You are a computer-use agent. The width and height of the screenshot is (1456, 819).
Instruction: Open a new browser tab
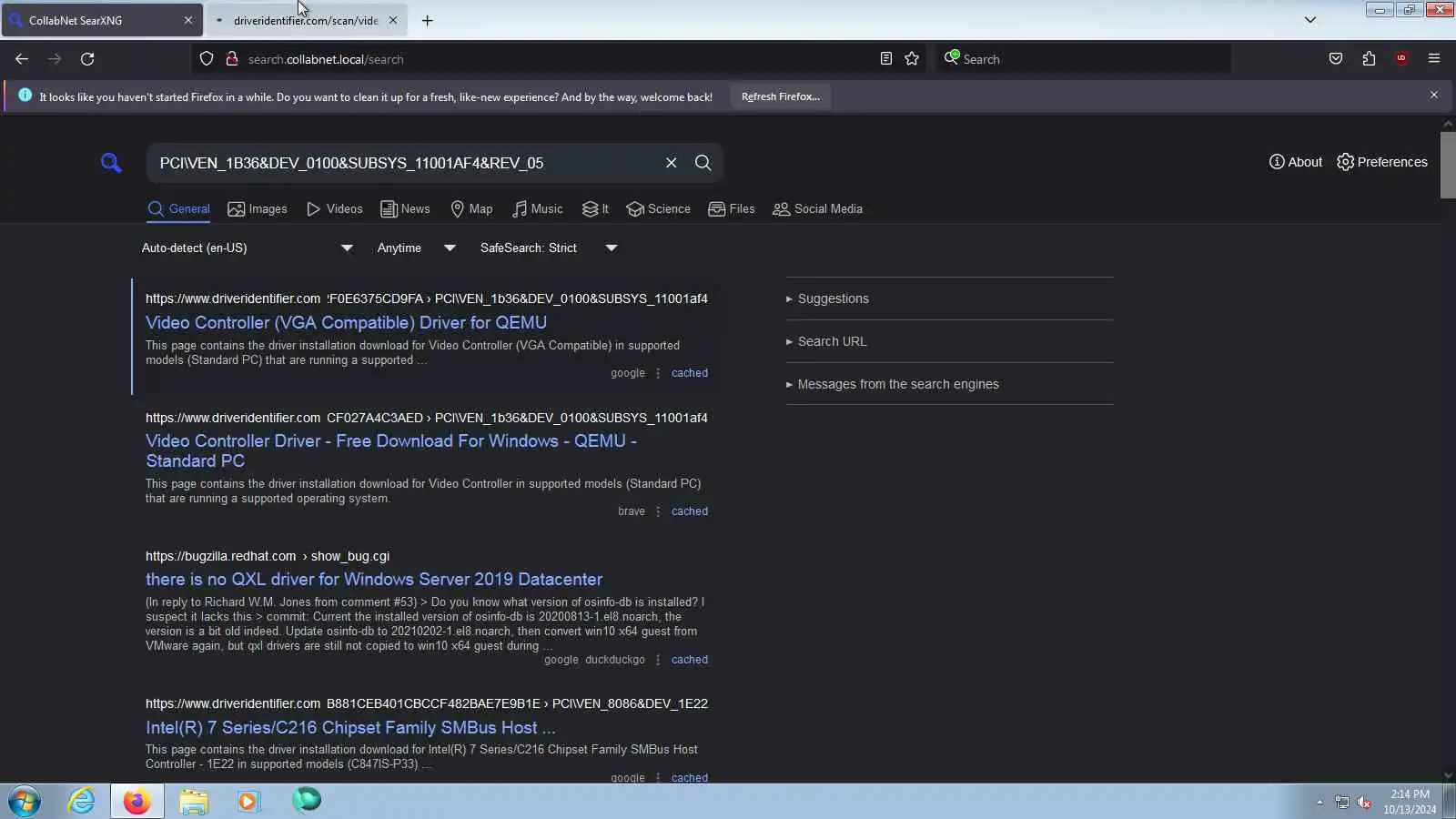click(x=427, y=20)
